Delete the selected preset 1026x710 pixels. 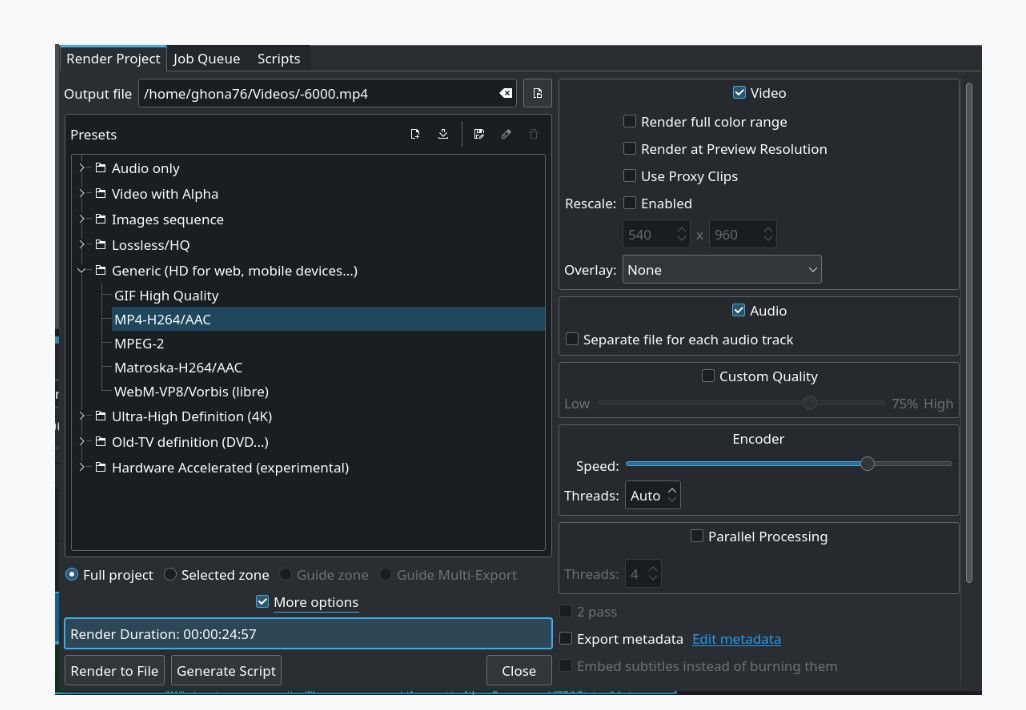(x=532, y=134)
